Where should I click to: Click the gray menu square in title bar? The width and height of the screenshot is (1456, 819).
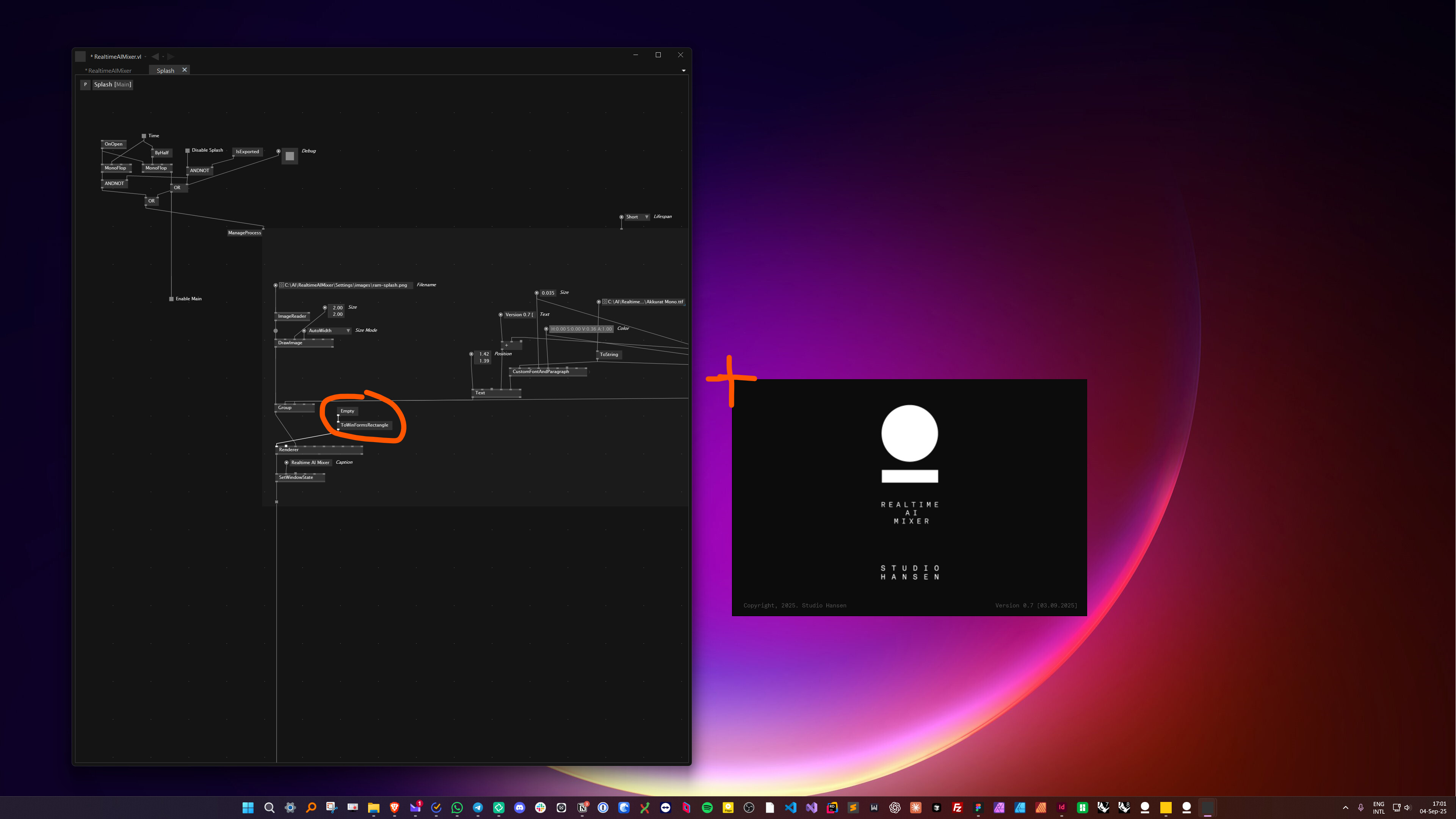[81, 56]
